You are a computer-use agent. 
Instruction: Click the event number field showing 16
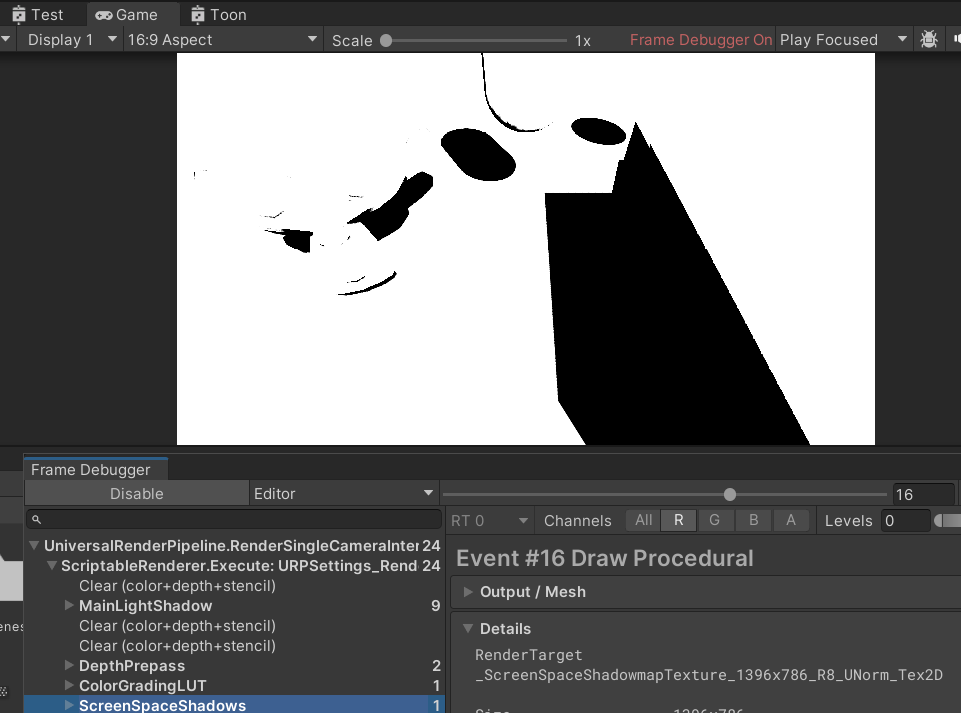click(923, 493)
